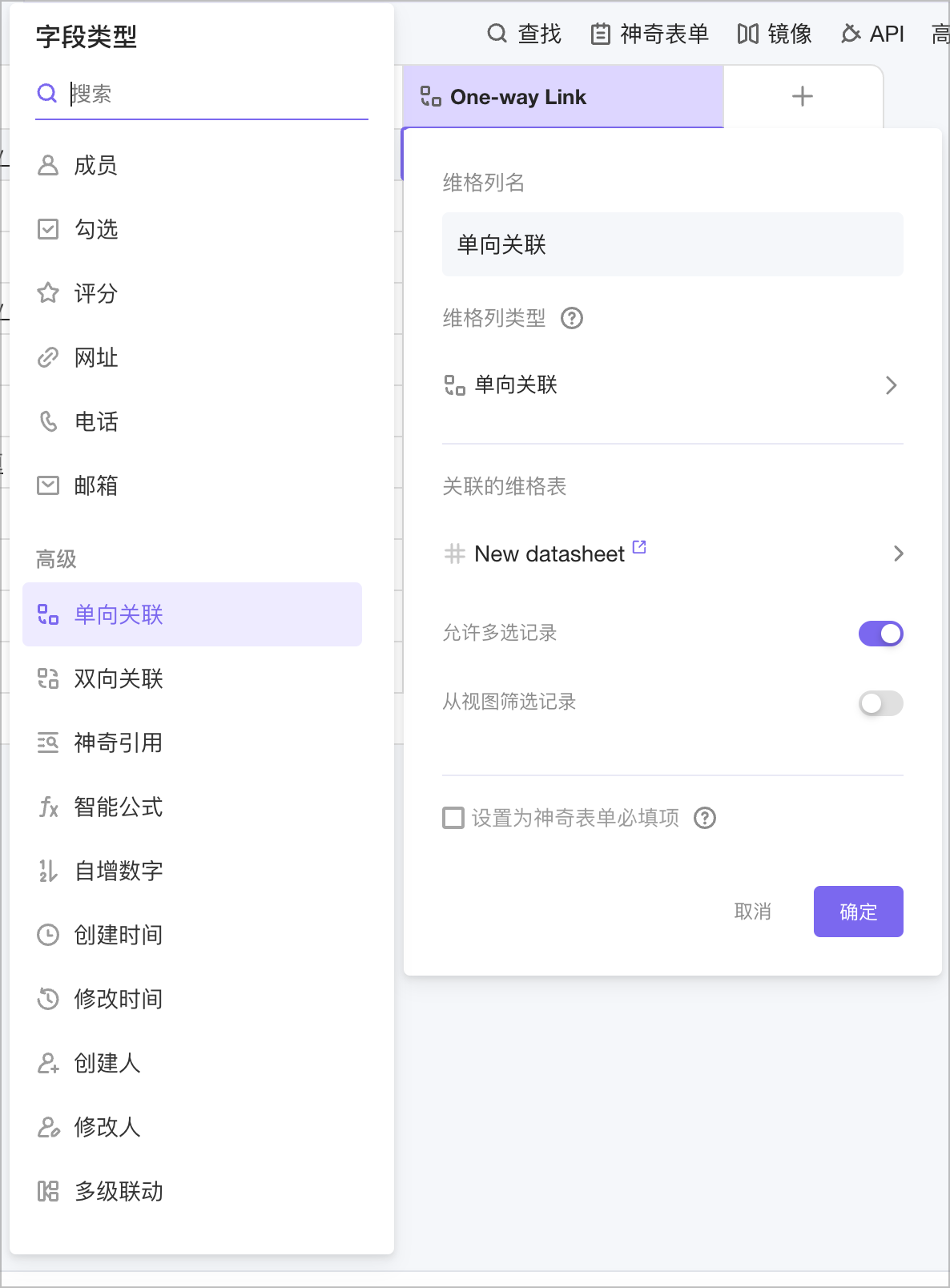Click the help icon beside 维格列类型
Image resolution: width=950 pixels, height=1288 pixels.
coord(571,319)
